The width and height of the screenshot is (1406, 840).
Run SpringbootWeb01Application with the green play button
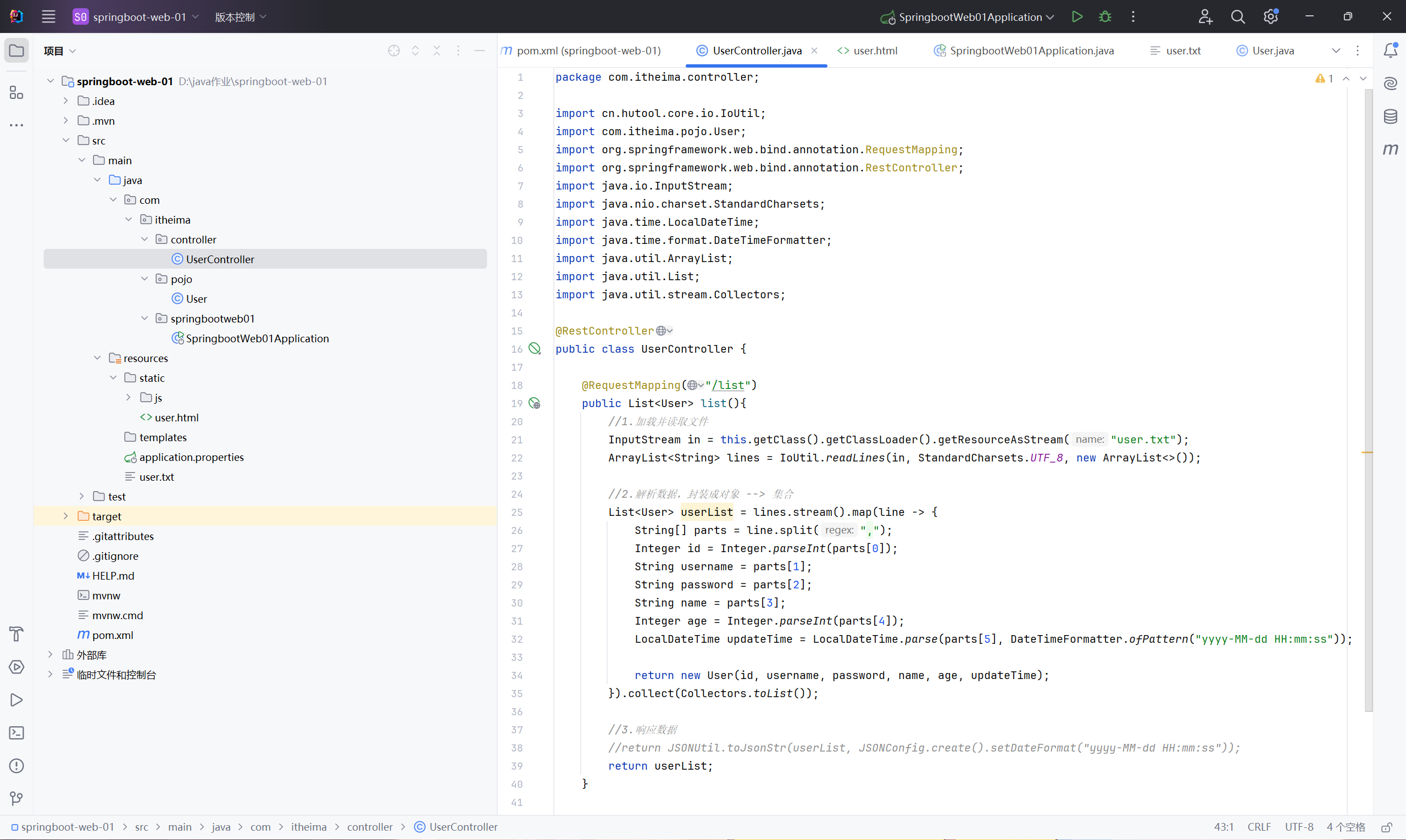tap(1076, 17)
